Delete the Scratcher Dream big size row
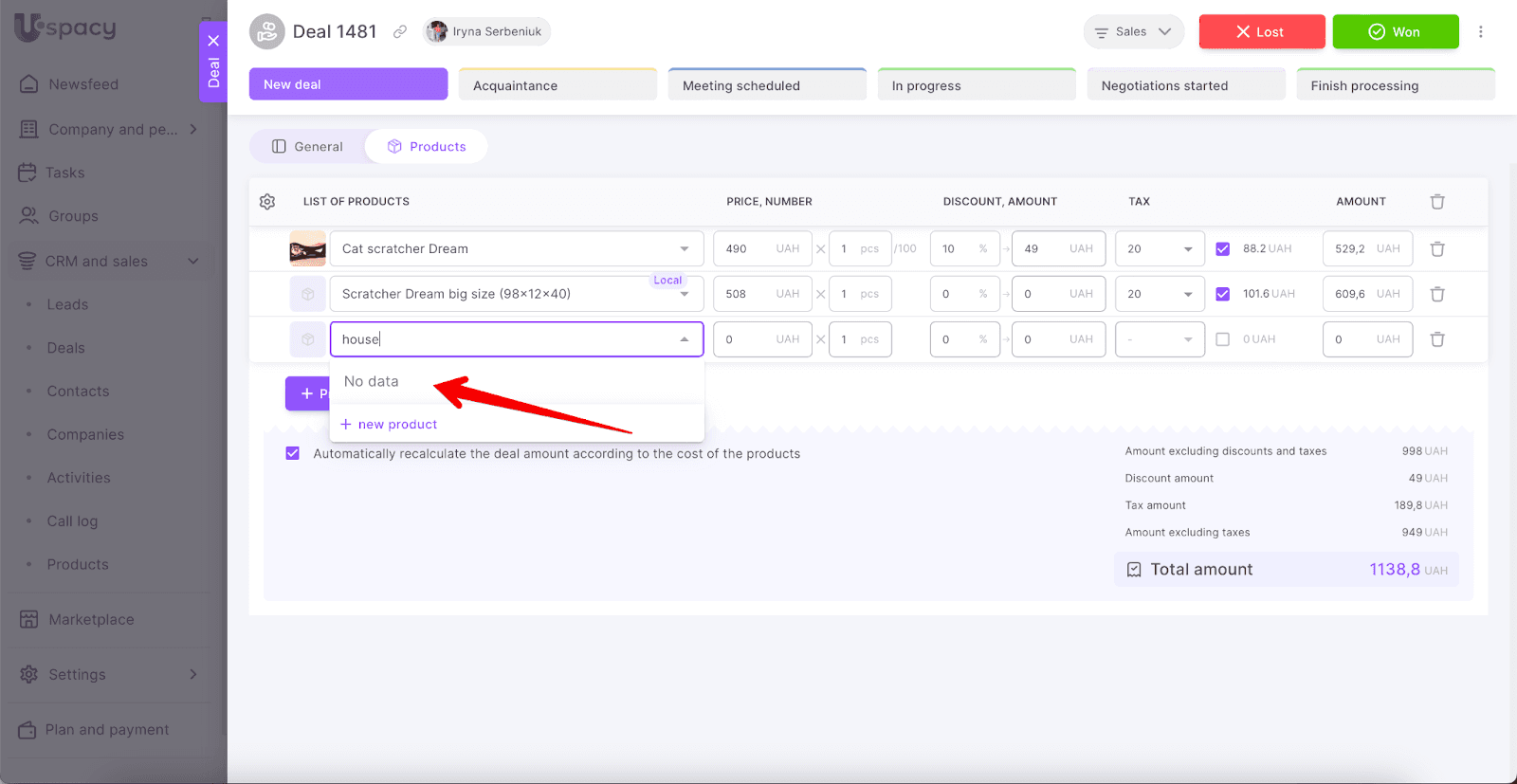 1437,294
